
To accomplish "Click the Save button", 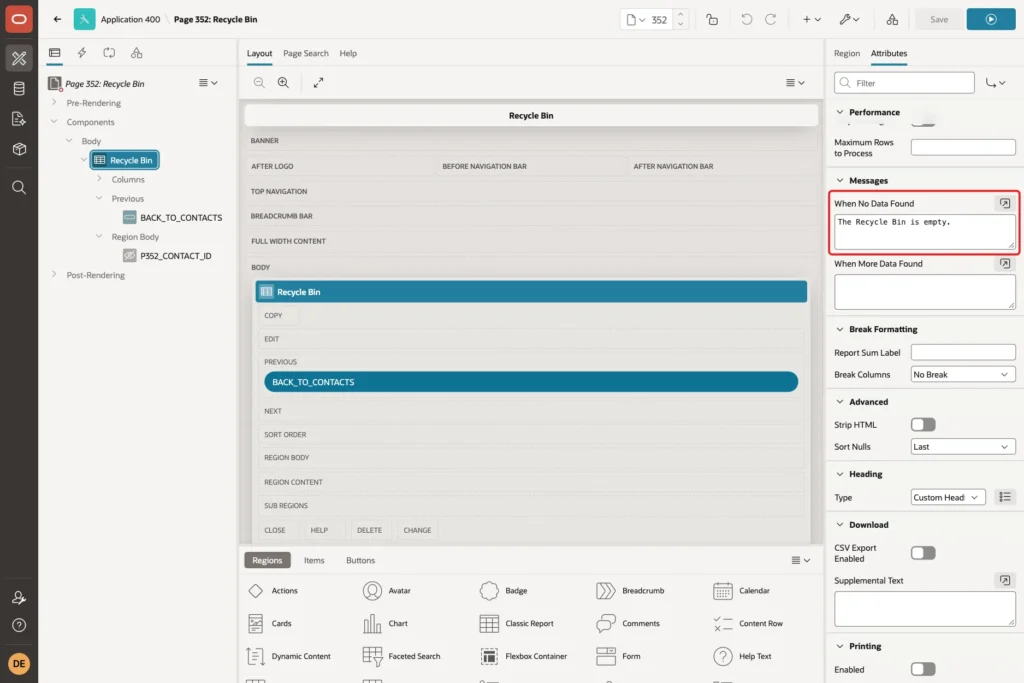I will [x=938, y=19].
